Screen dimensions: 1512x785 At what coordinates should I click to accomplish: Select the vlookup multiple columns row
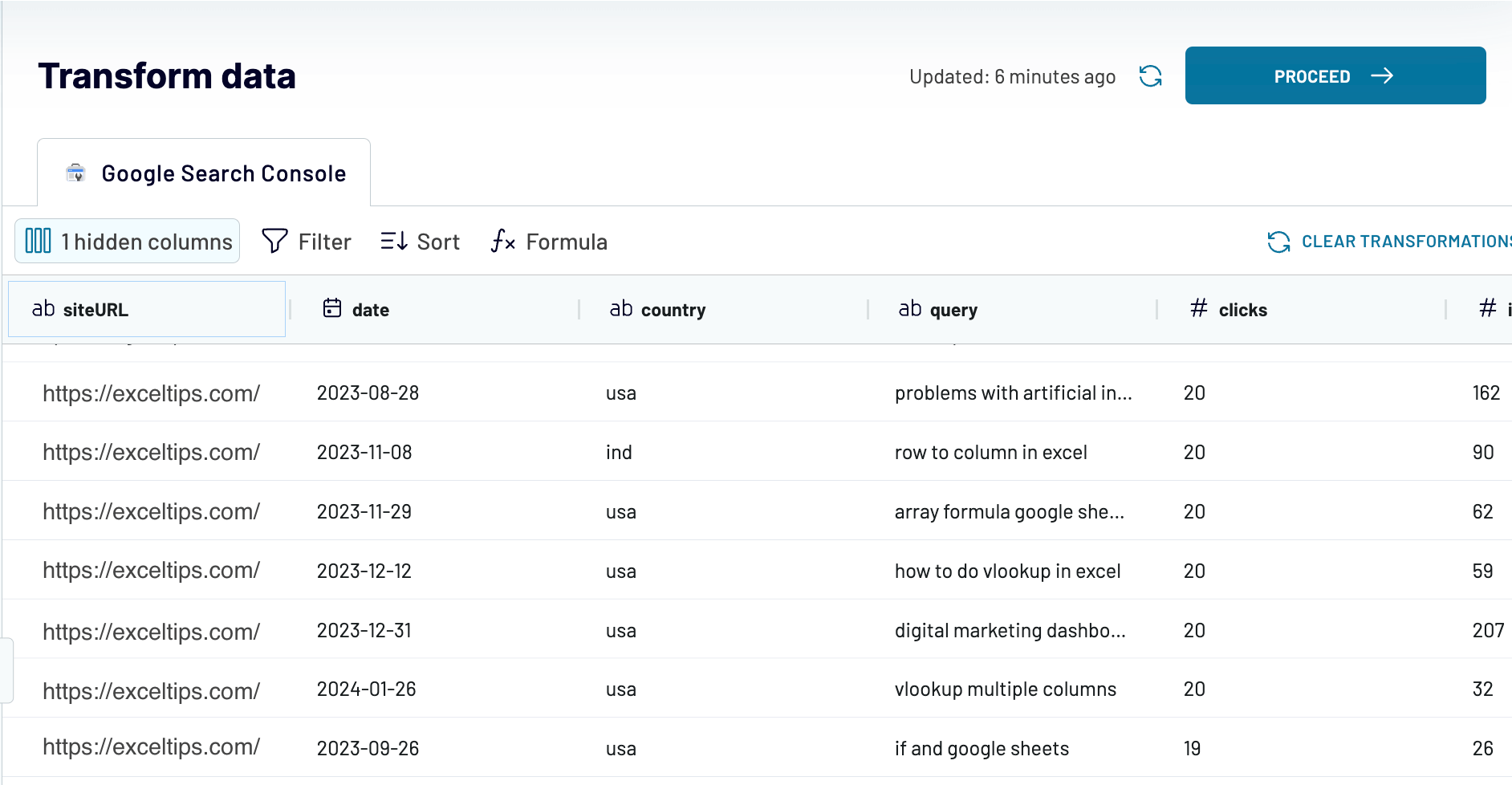[x=758, y=689]
